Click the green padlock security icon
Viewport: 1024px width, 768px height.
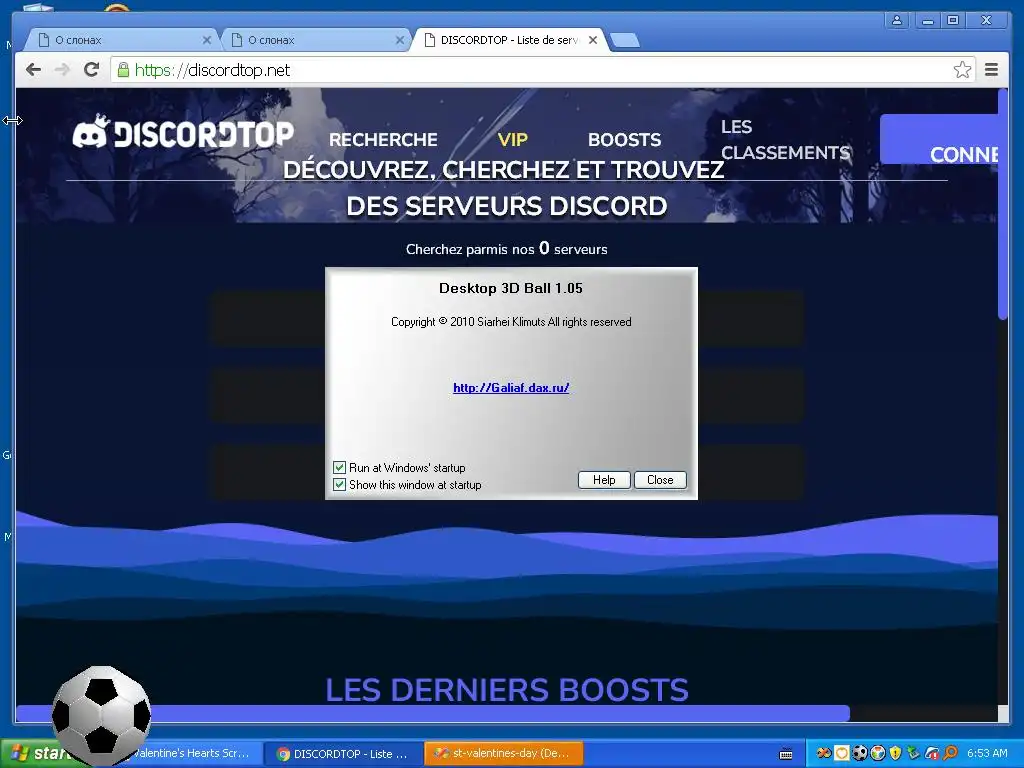(x=123, y=70)
